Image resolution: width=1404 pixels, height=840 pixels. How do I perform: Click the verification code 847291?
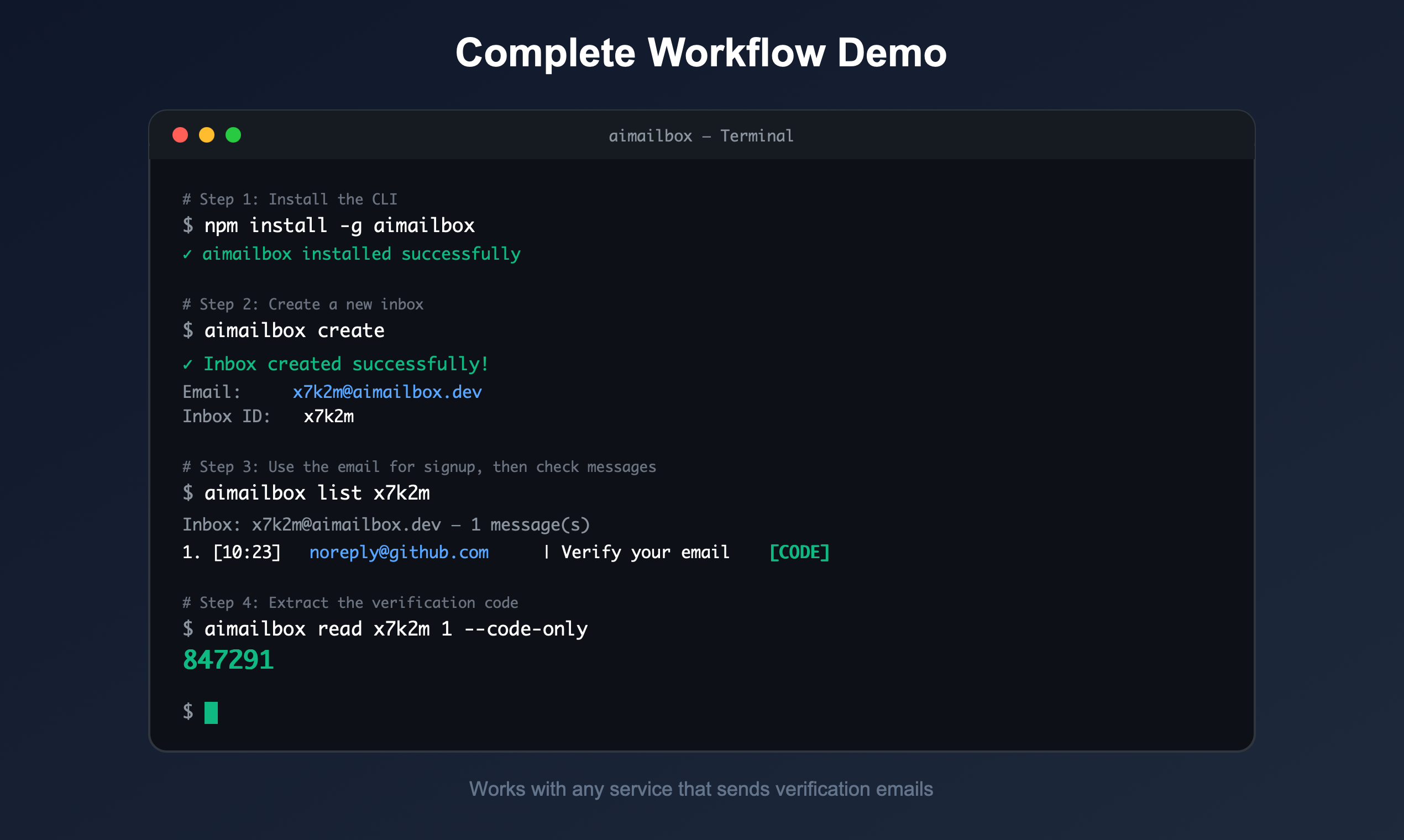point(228,659)
